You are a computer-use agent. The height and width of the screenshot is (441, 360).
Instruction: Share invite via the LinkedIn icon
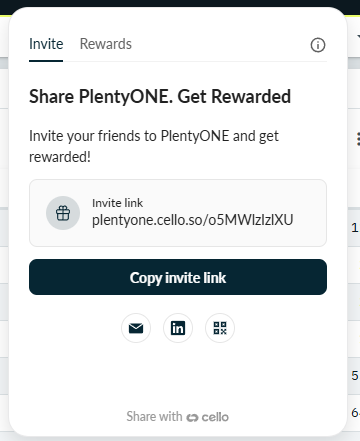coord(178,328)
